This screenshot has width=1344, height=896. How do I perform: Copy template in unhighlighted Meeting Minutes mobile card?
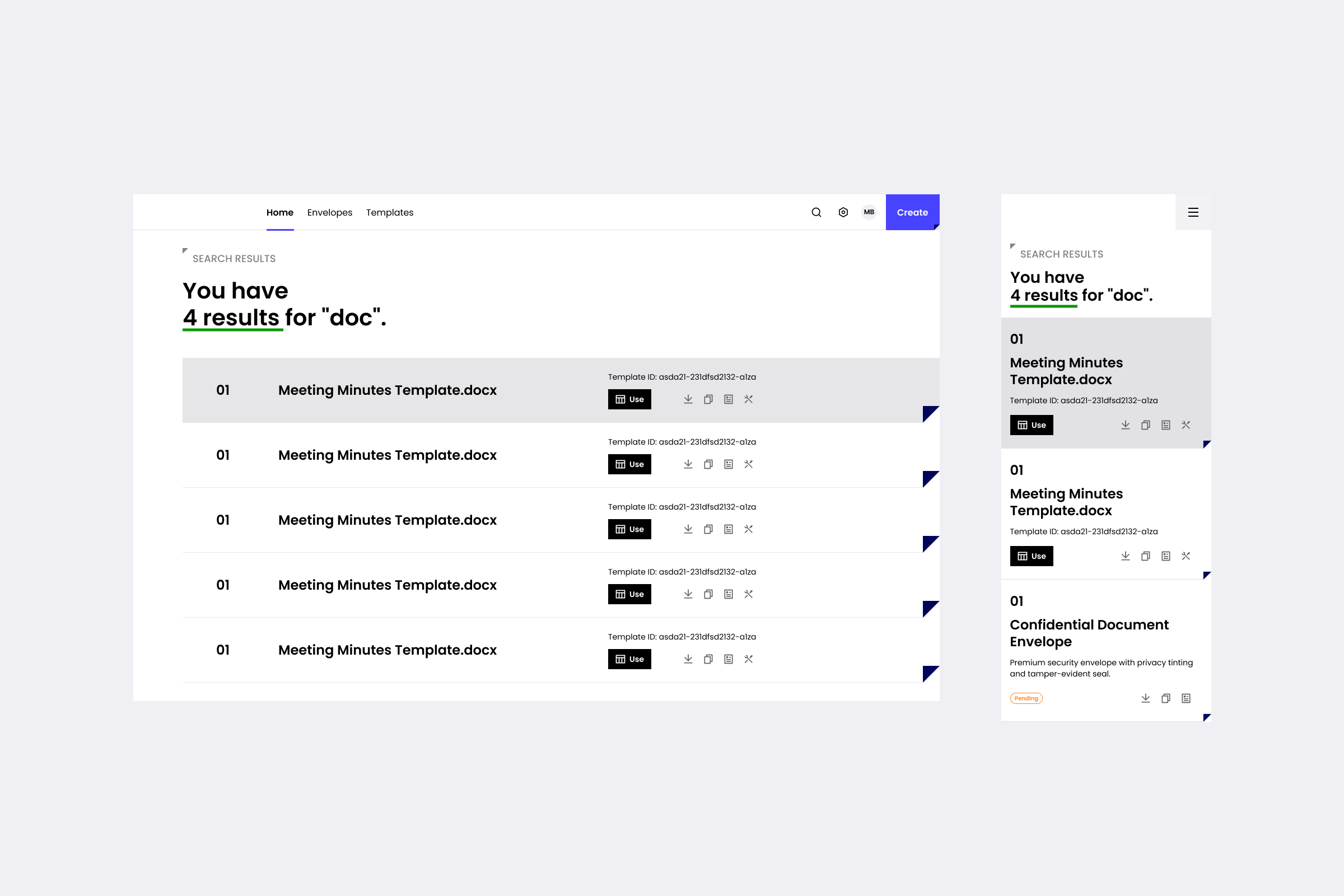tap(1146, 556)
